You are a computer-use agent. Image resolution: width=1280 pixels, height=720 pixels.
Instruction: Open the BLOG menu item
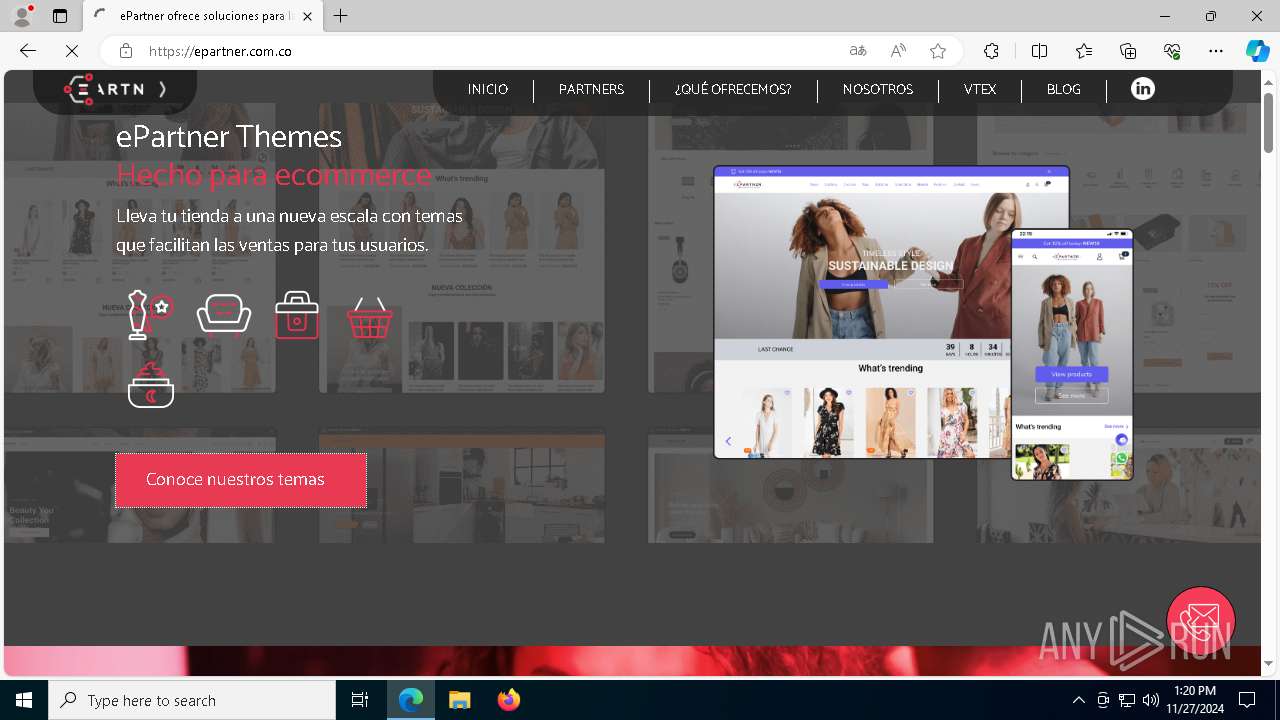click(x=1063, y=89)
